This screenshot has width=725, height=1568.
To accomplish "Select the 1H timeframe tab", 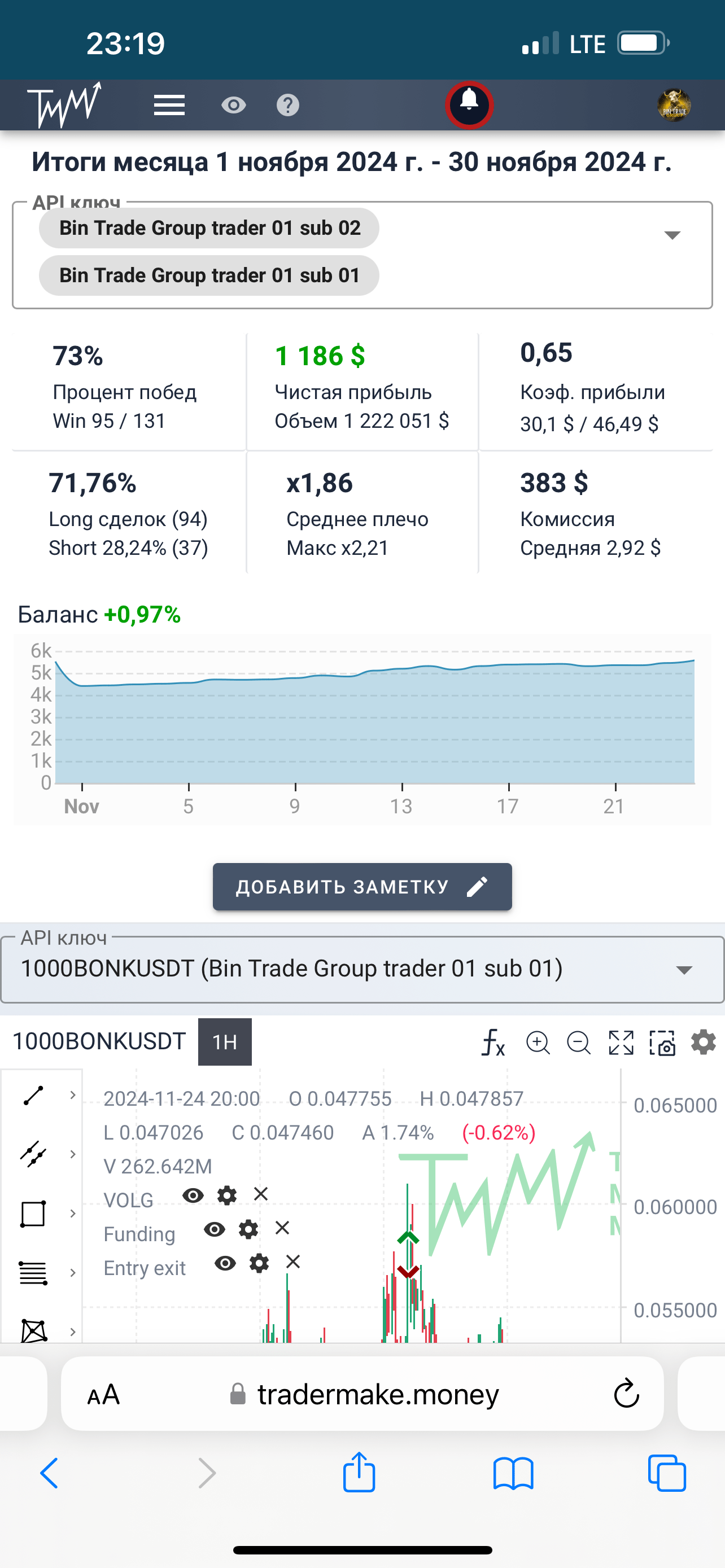I will 225,1042.
